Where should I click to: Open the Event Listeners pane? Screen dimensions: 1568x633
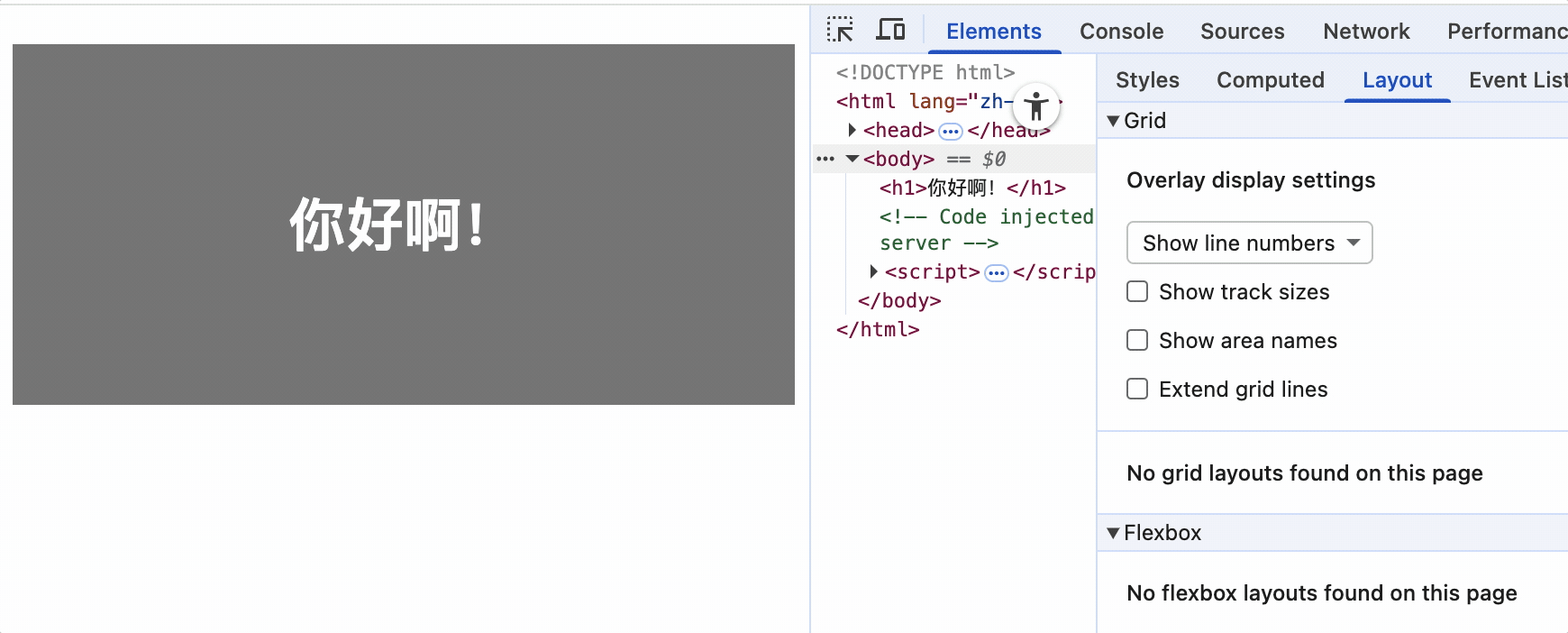pos(1518,80)
